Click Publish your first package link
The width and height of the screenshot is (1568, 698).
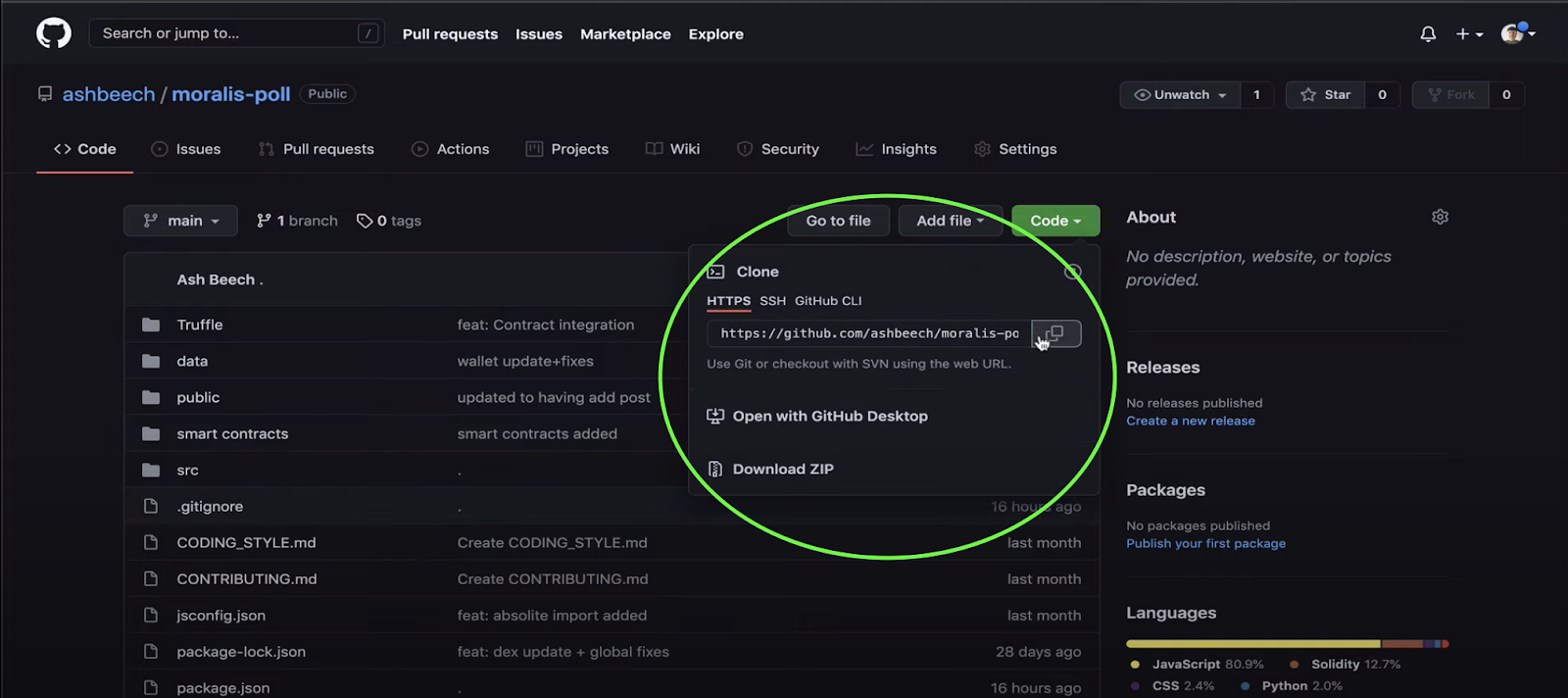click(1205, 543)
